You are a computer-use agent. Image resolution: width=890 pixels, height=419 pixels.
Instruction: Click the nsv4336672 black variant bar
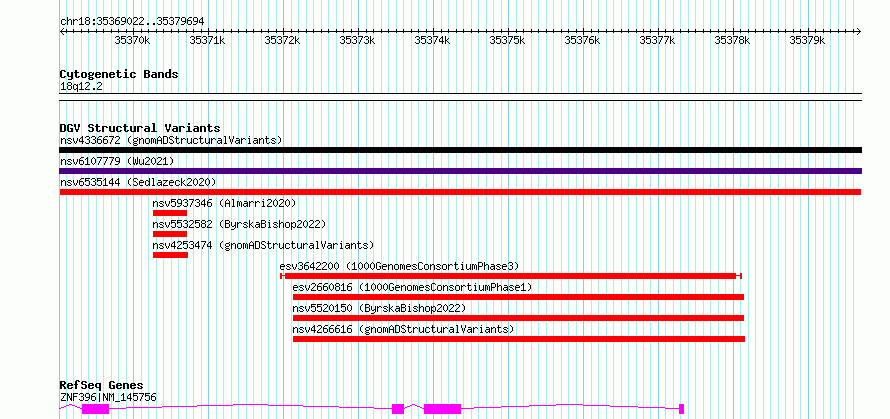click(460, 150)
